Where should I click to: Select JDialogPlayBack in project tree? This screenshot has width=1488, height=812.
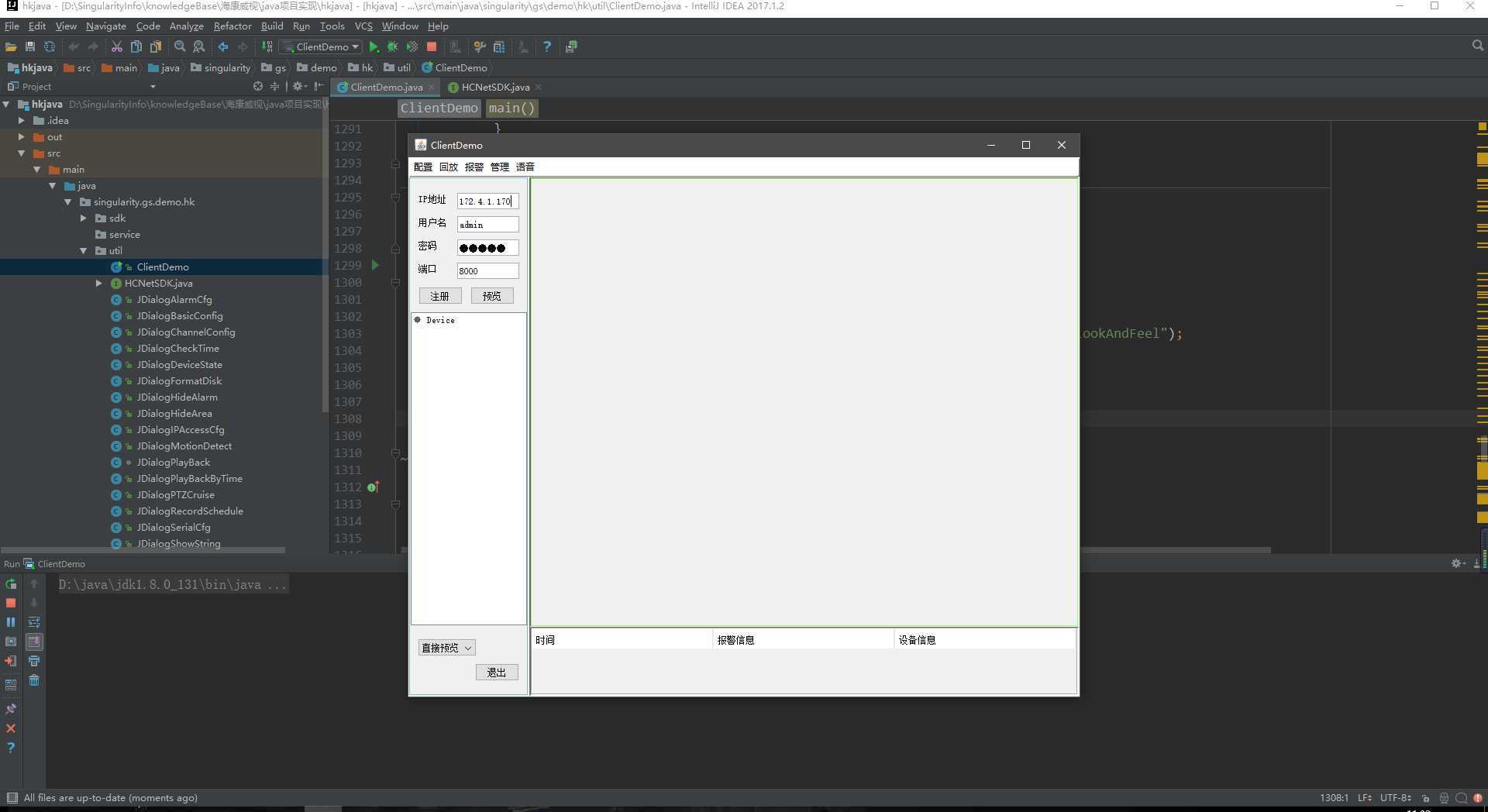coord(173,463)
